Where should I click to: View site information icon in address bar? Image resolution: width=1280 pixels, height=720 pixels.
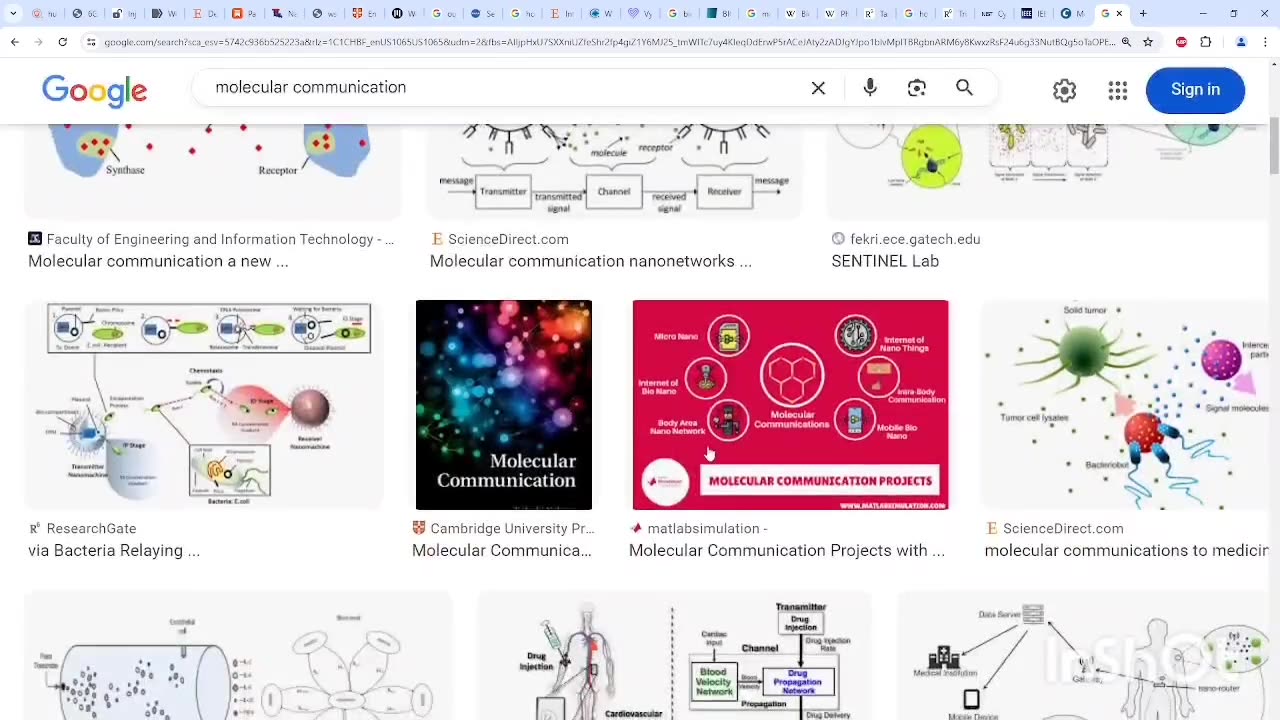[x=91, y=42]
